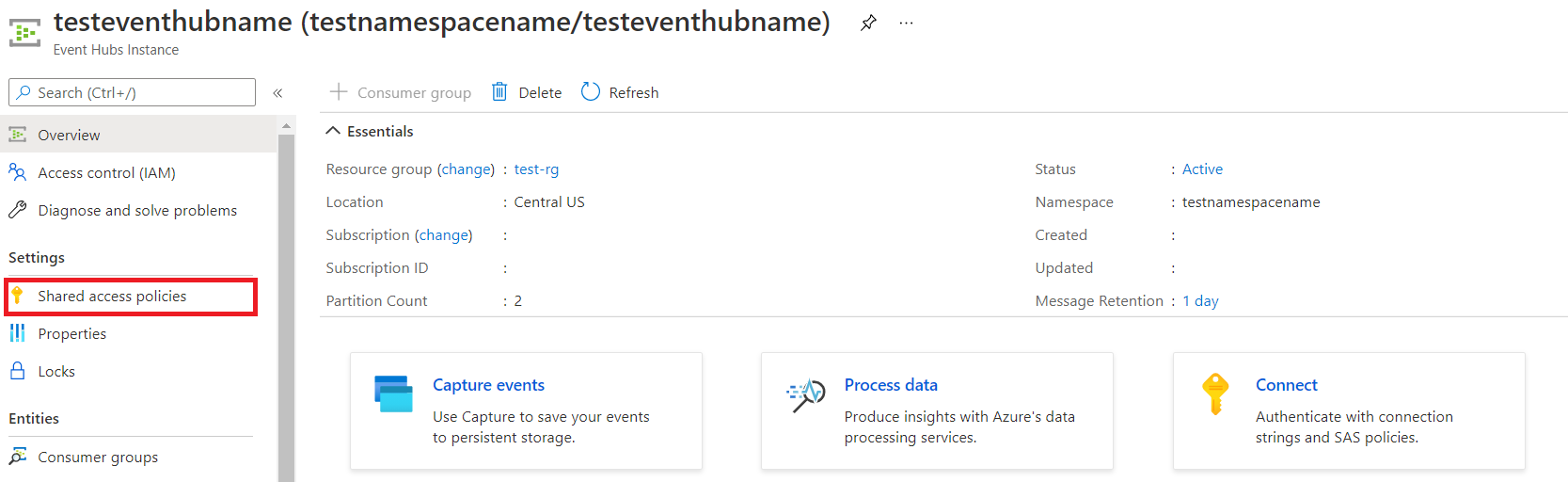1568x482 pixels.
Task: Click the padlock icon for Locks
Action: click(x=17, y=371)
